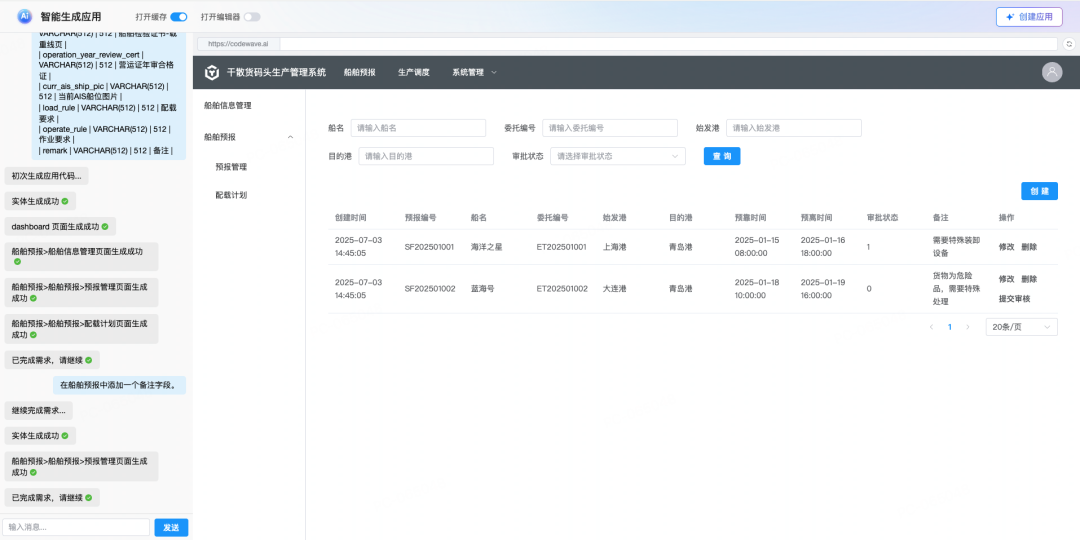Select 配载计划 in sidebar
This screenshot has width=1080, height=540.
click(231, 196)
